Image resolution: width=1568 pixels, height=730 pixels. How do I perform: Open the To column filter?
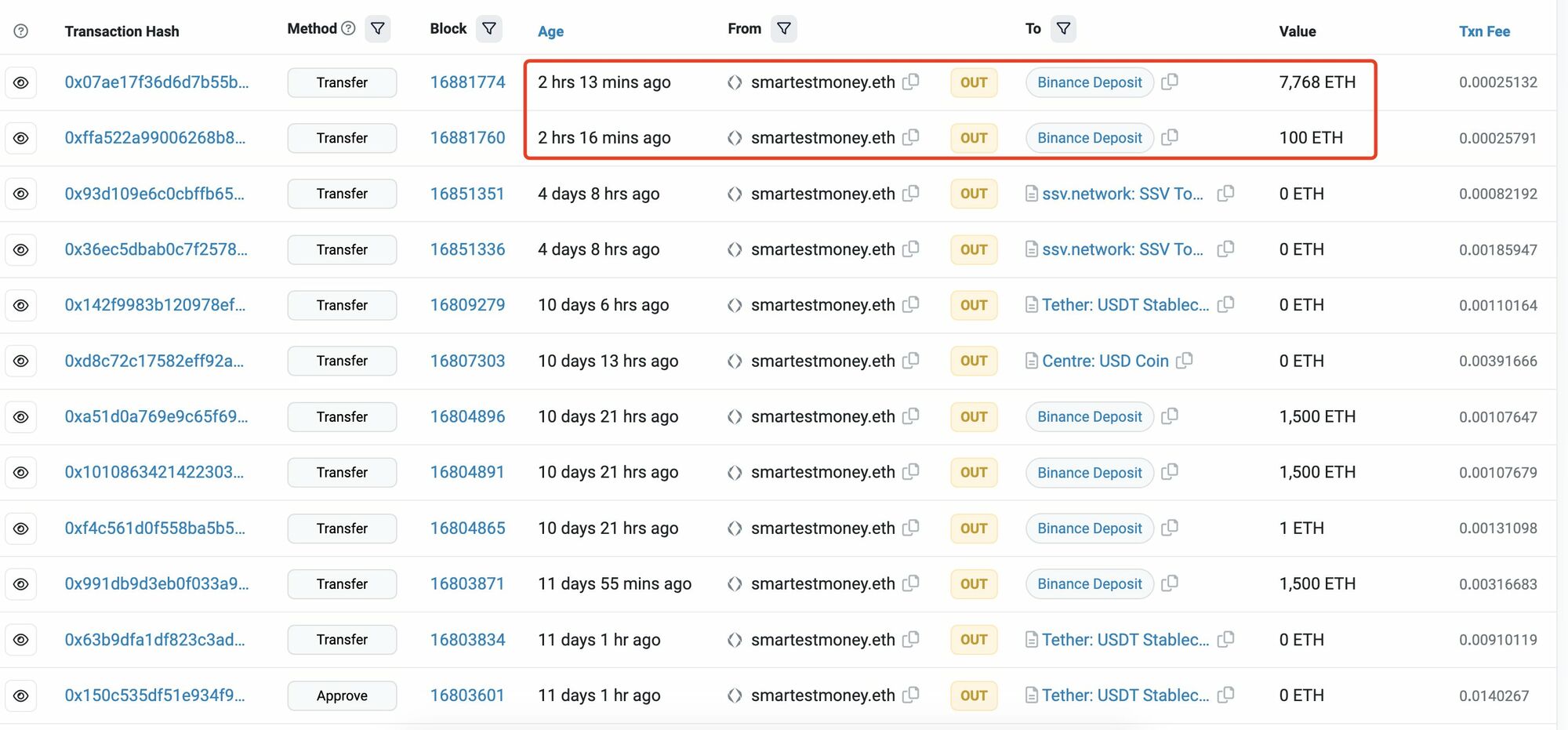coord(1064,29)
